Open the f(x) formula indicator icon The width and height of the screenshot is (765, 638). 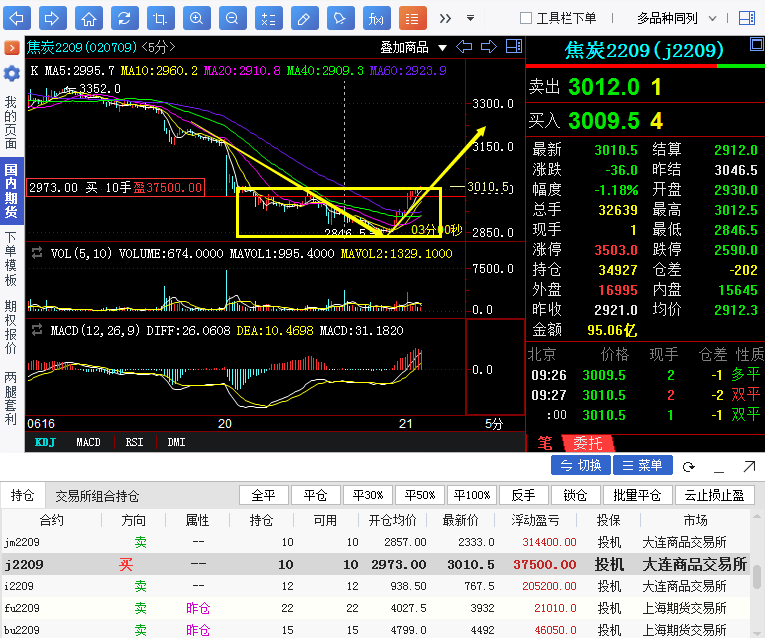click(x=376, y=18)
